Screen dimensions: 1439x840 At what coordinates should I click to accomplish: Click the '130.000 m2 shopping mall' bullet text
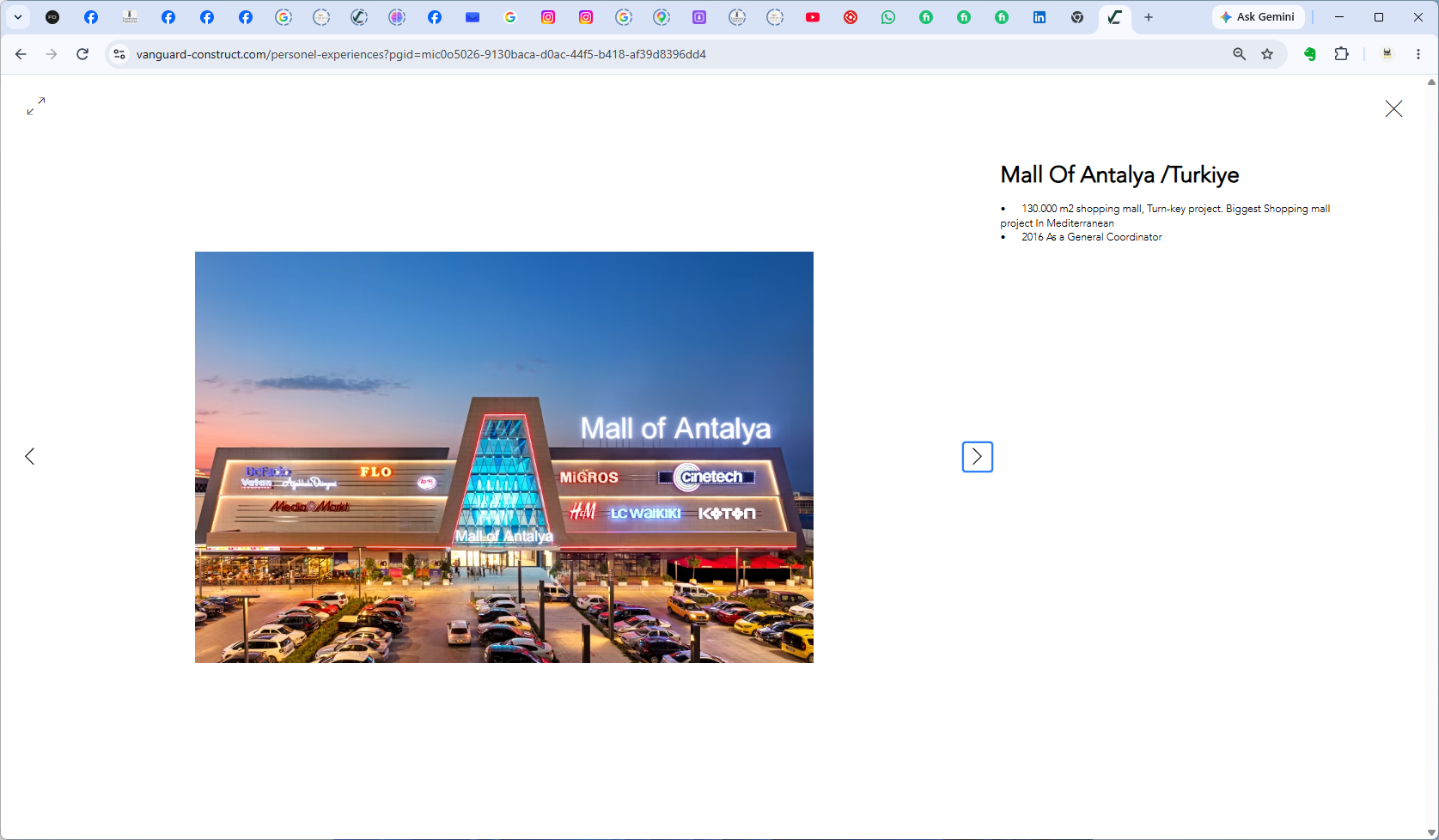coord(1166,216)
